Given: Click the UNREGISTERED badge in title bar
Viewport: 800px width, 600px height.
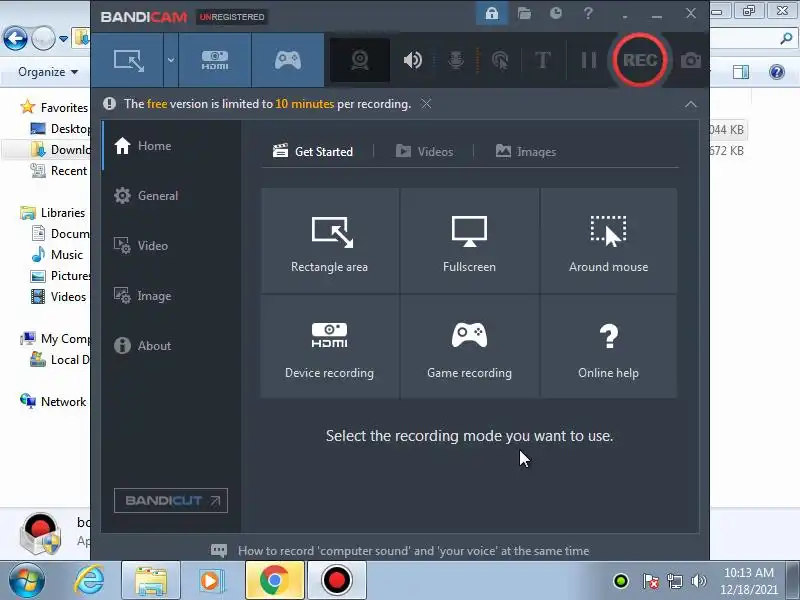Looking at the screenshot, I should (x=232, y=17).
